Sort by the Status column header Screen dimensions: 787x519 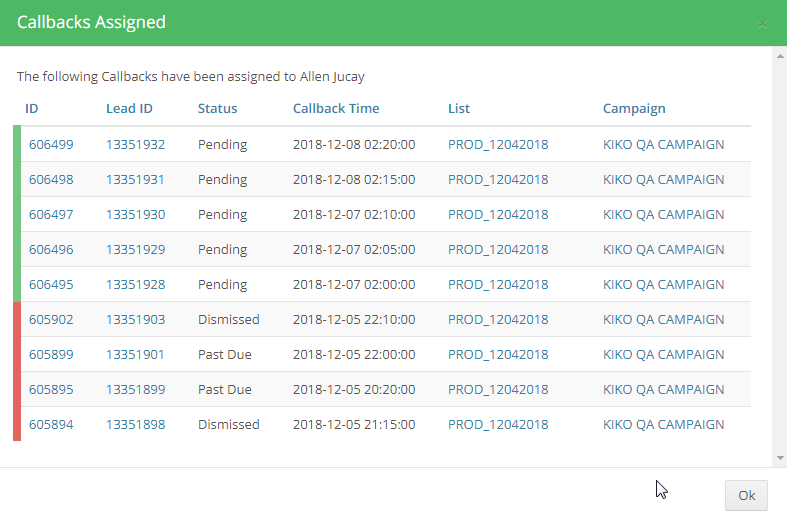[217, 108]
